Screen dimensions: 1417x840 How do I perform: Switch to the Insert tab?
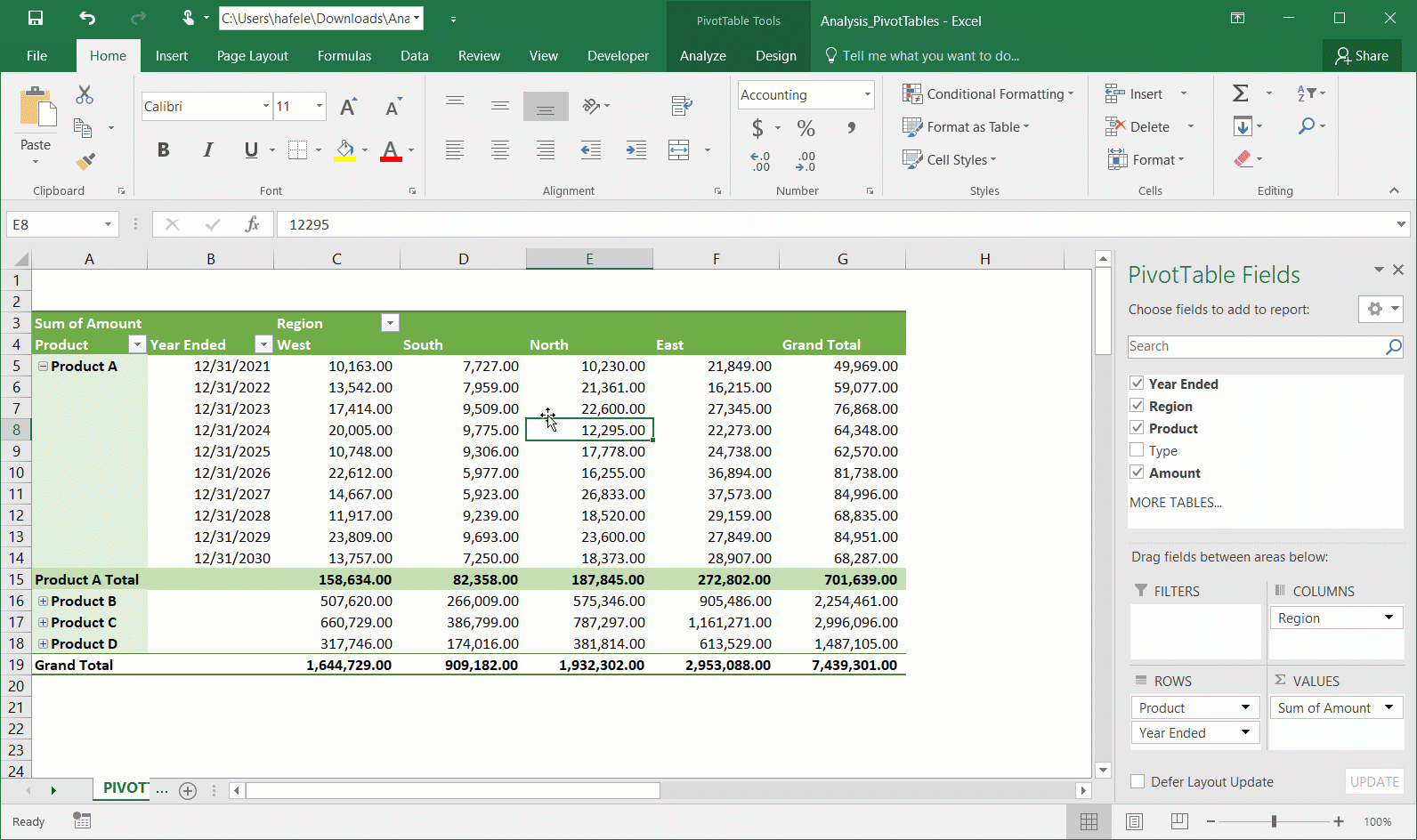coord(172,55)
